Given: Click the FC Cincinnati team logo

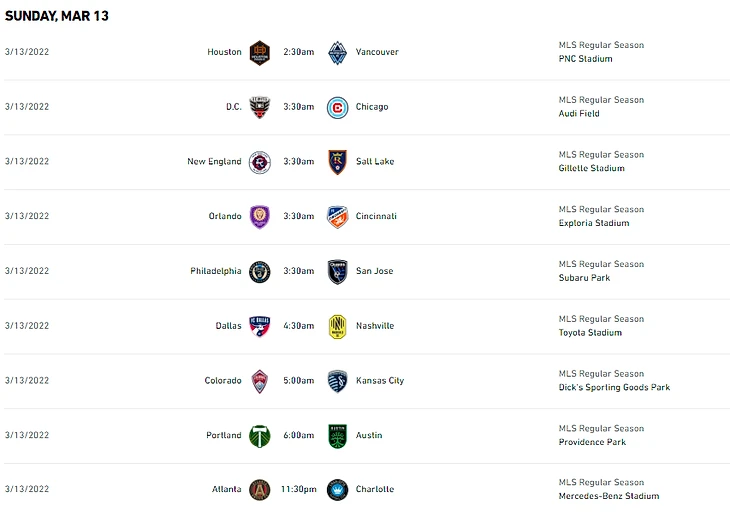Looking at the screenshot, I should tap(337, 217).
